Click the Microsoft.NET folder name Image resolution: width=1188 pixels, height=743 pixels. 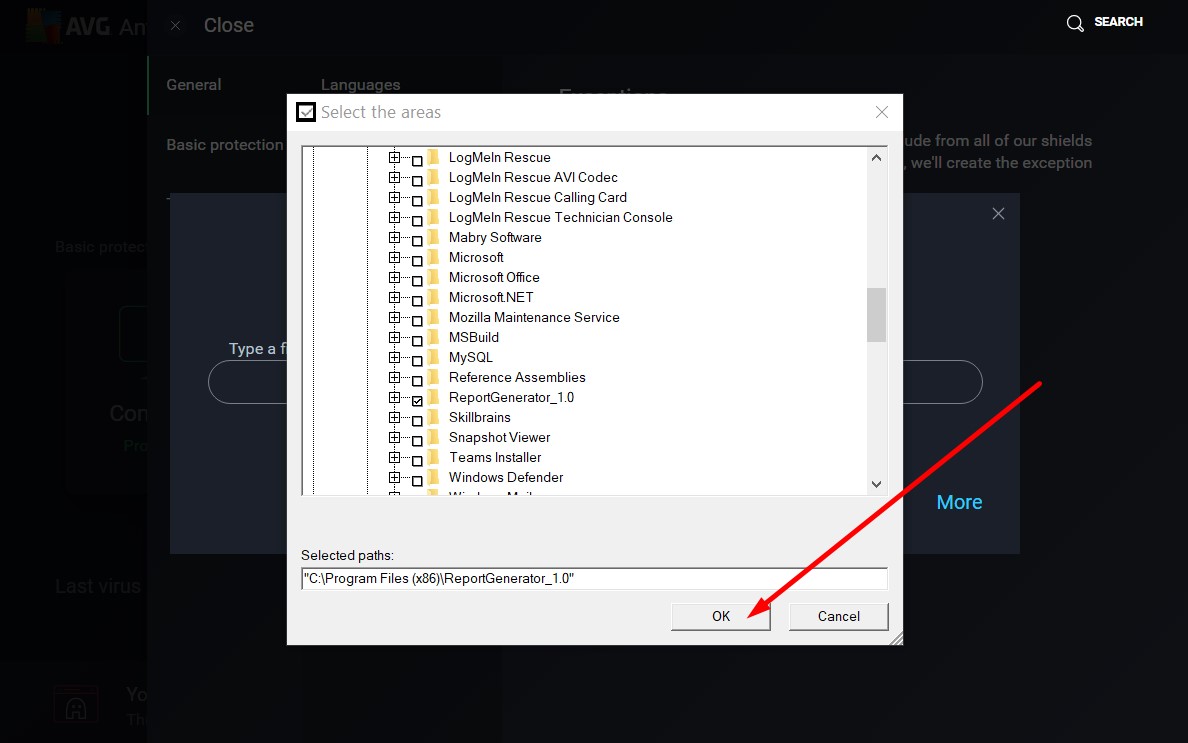point(491,298)
